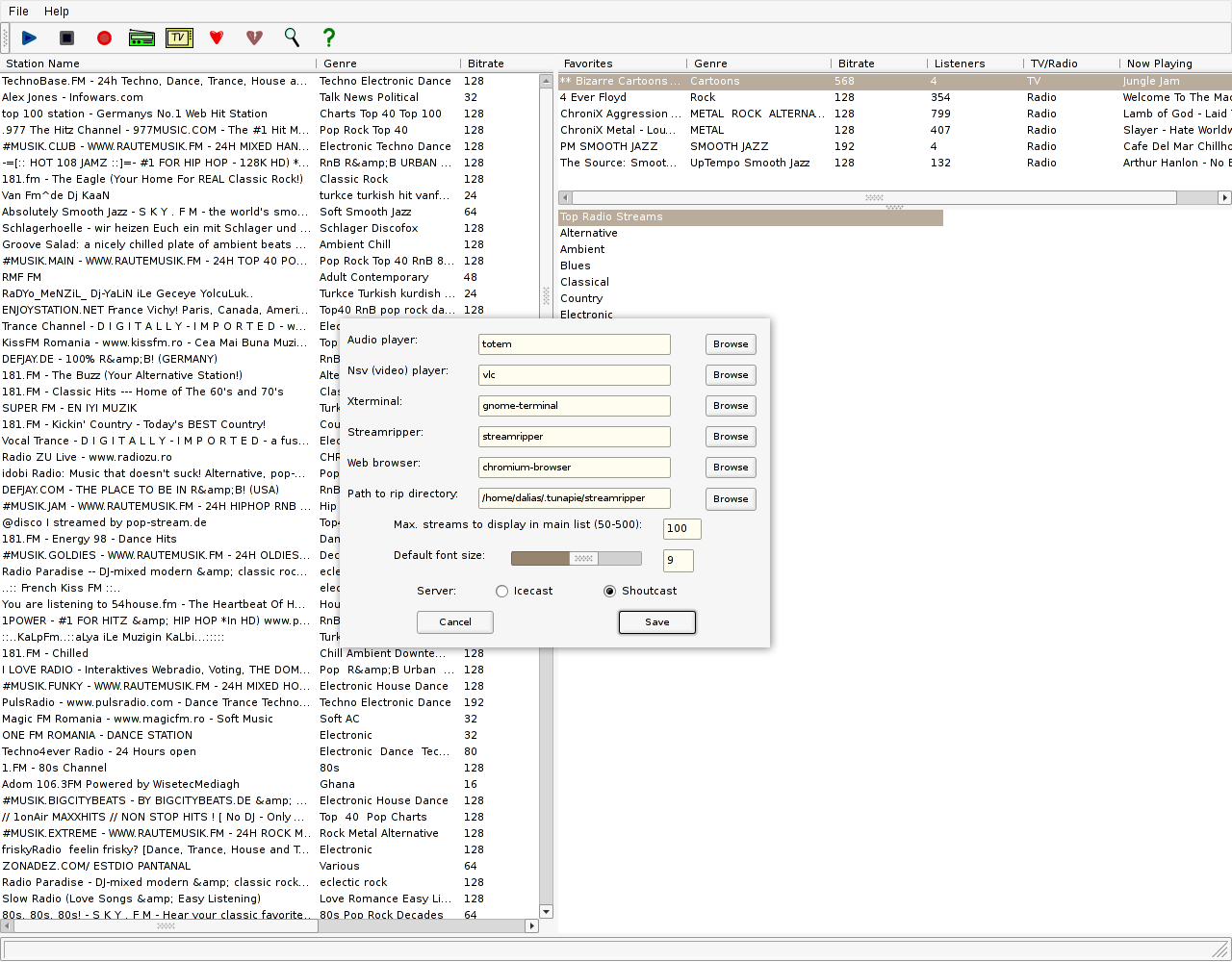The width and height of the screenshot is (1232, 962).
Task: Click the red heart add-favorite icon
Action: point(217,38)
